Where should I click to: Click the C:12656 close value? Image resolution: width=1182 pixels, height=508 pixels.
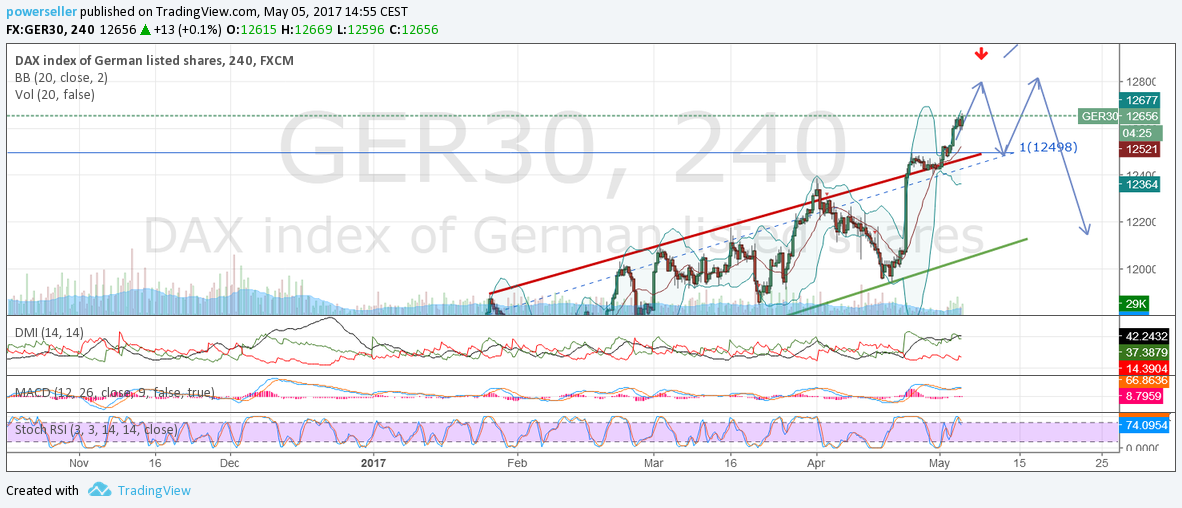click(414, 30)
